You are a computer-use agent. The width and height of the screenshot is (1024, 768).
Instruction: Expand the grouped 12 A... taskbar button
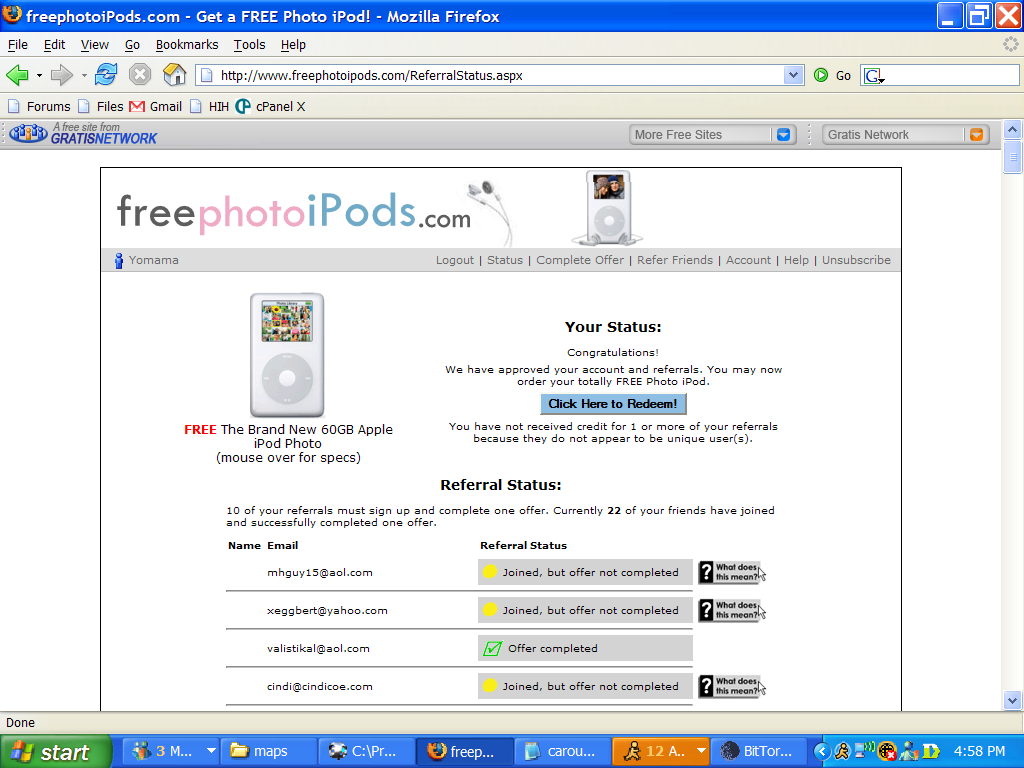701,751
